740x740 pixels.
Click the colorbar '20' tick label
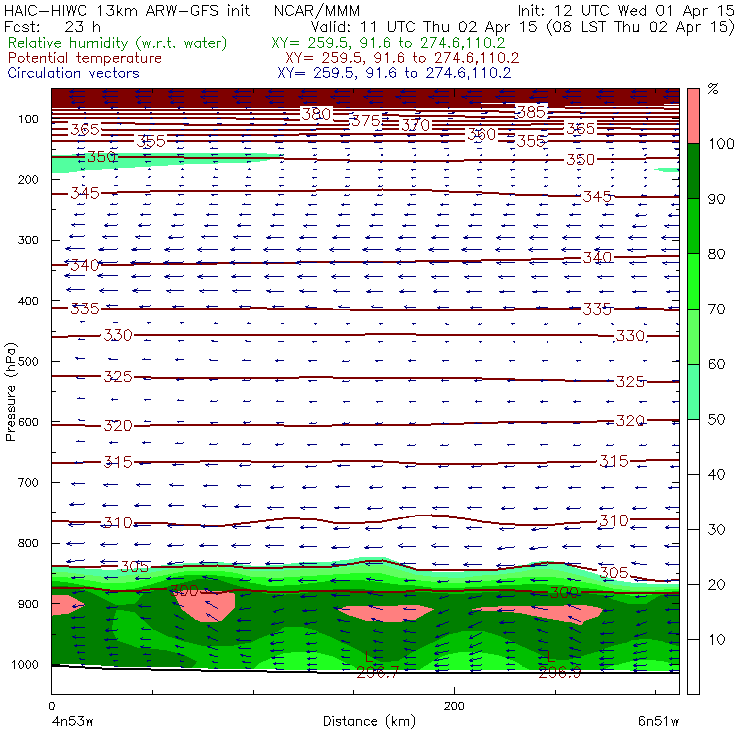[x=716, y=585]
